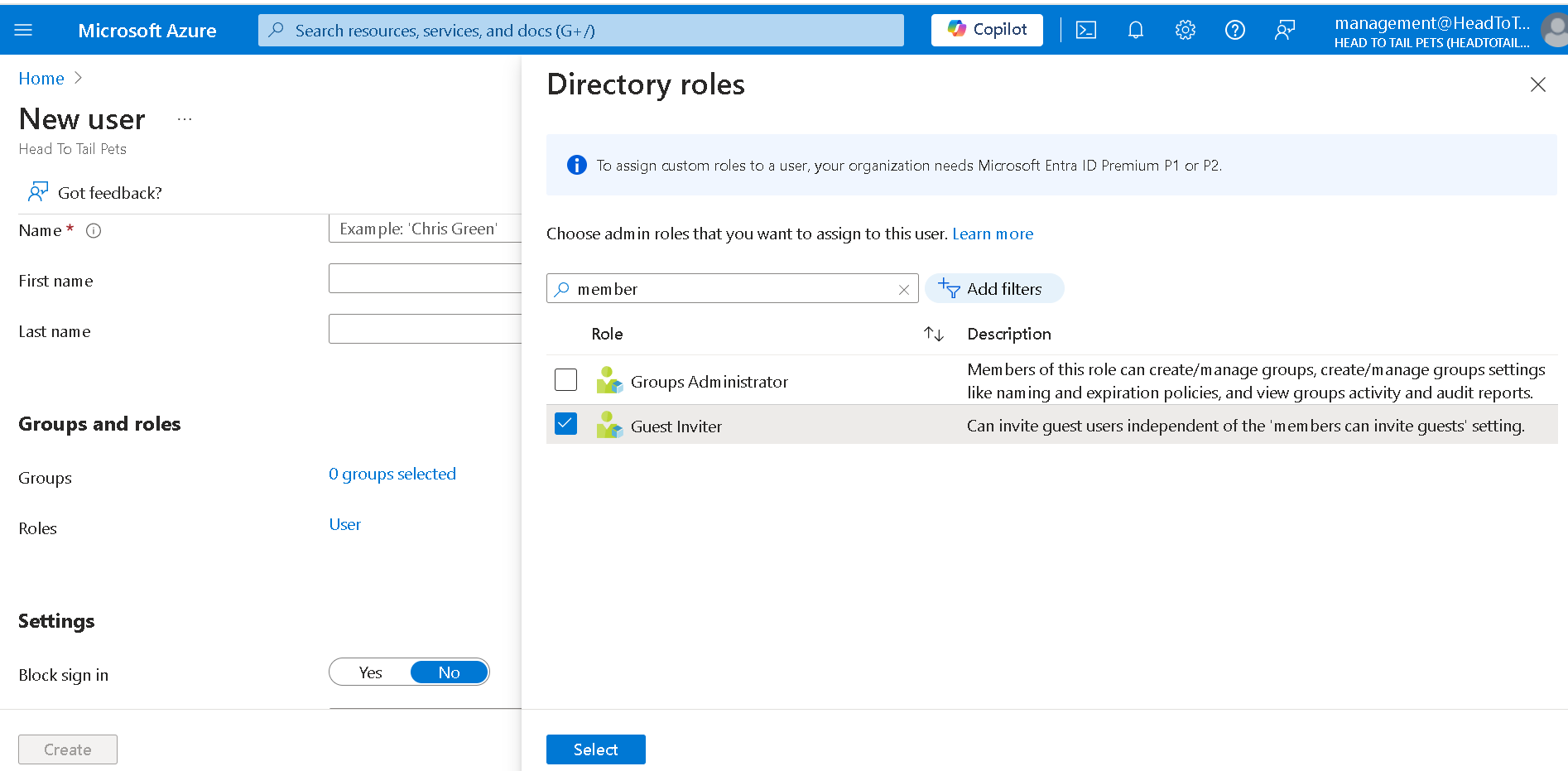Screen dimensions: 1568x771
Task: Uncheck the Guest Inviter role checkbox
Action: tap(565, 424)
